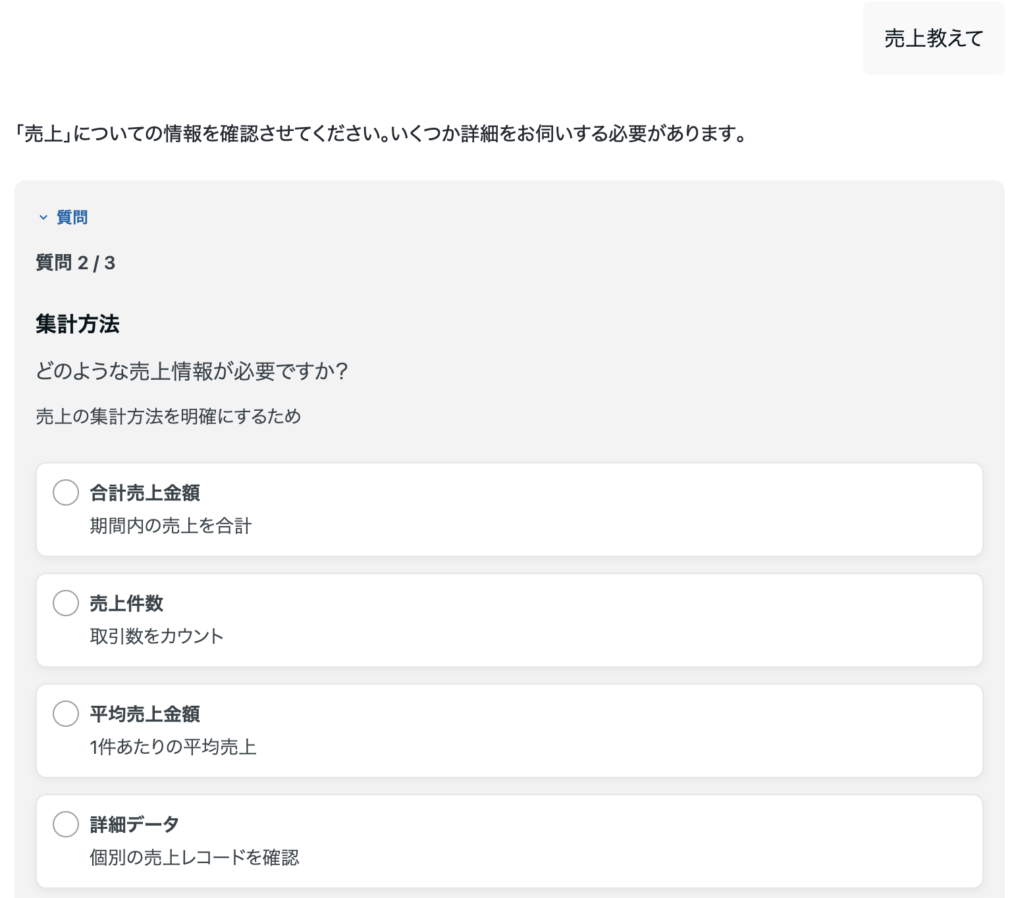Click the chevron icon beside 質問

[x=43, y=217]
